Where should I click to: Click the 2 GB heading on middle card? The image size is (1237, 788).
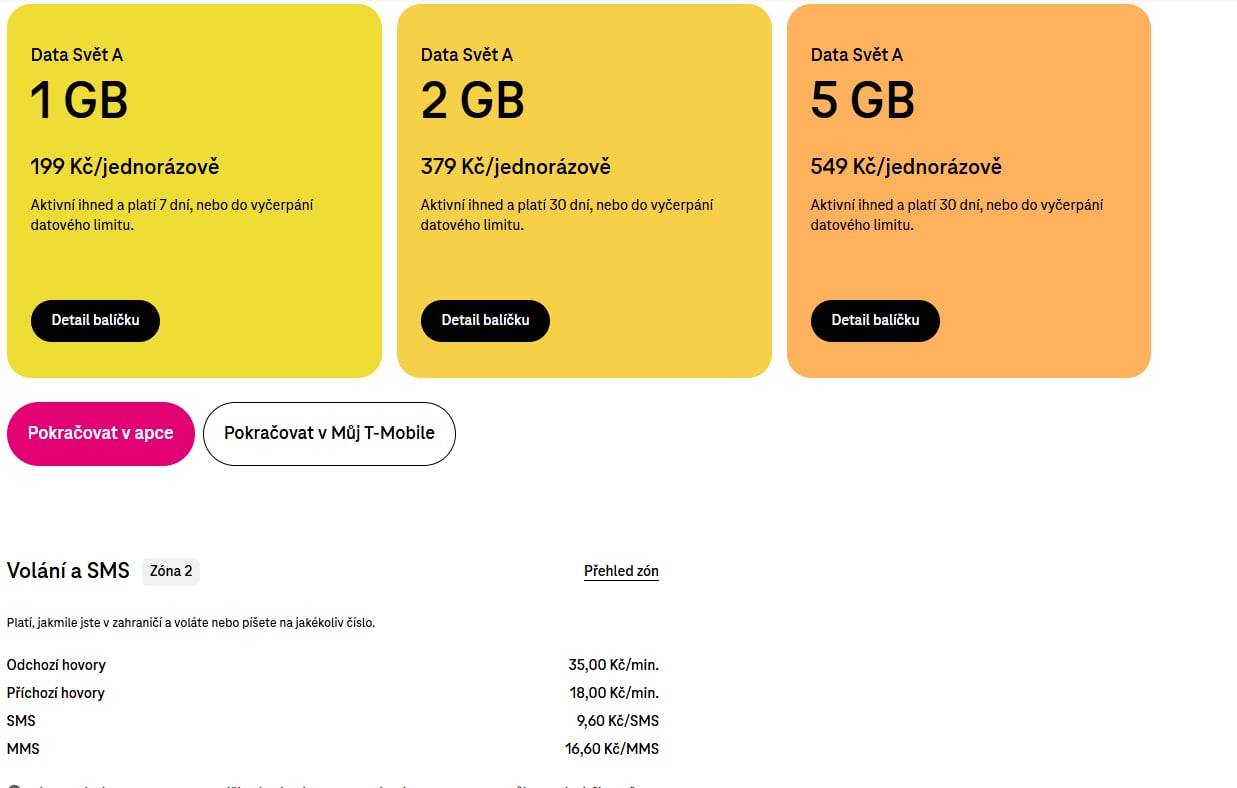click(x=472, y=101)
